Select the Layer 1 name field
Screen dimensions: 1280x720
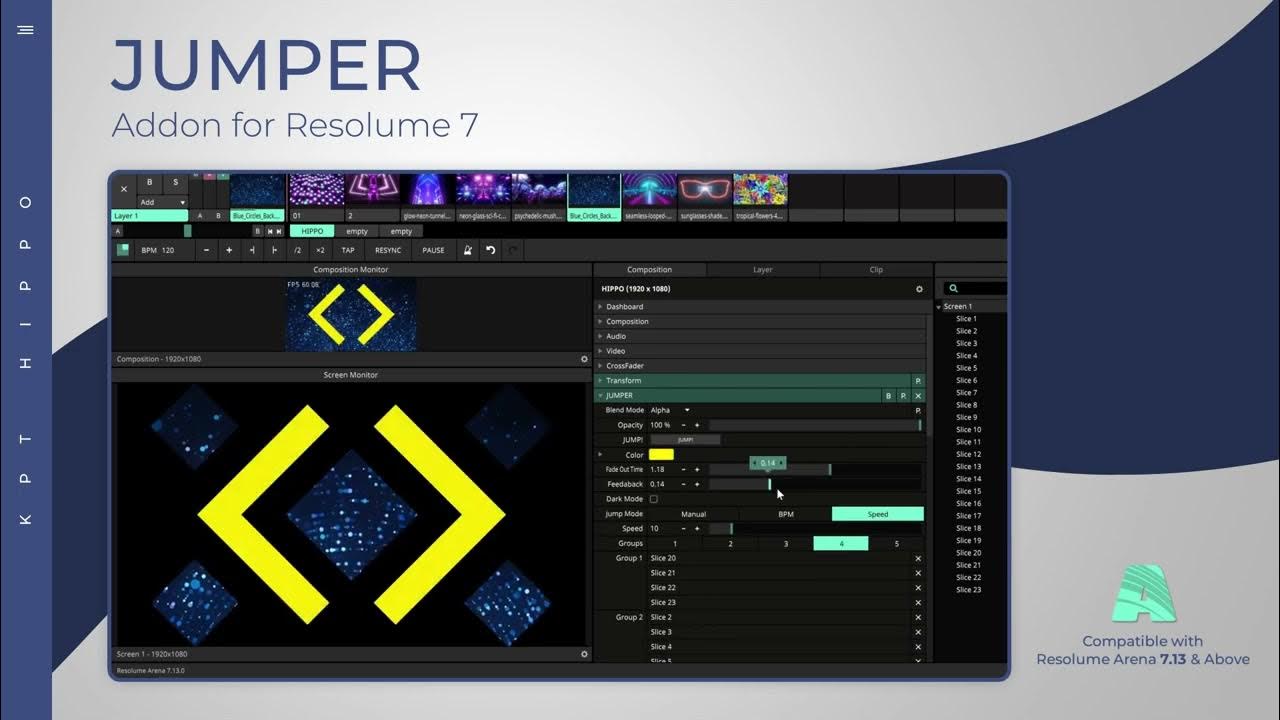coord(149,216)
